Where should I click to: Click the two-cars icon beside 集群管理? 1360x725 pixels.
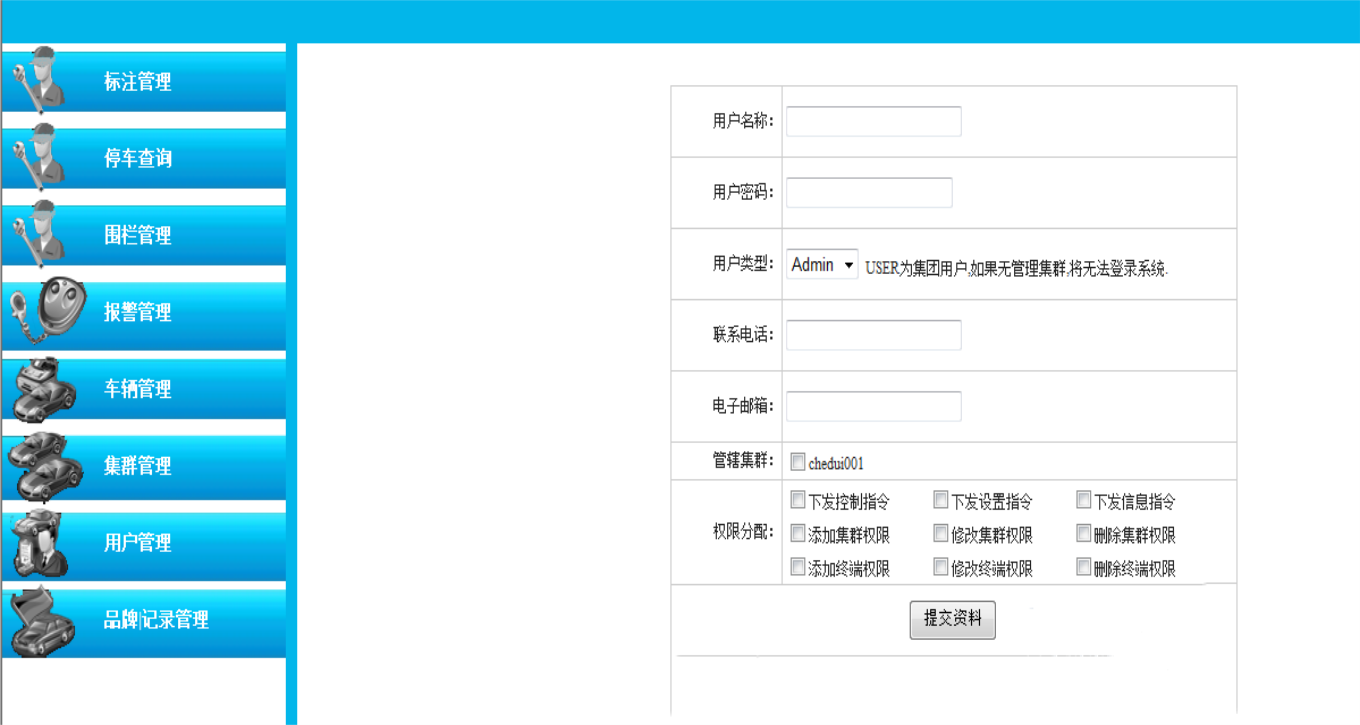44,466
